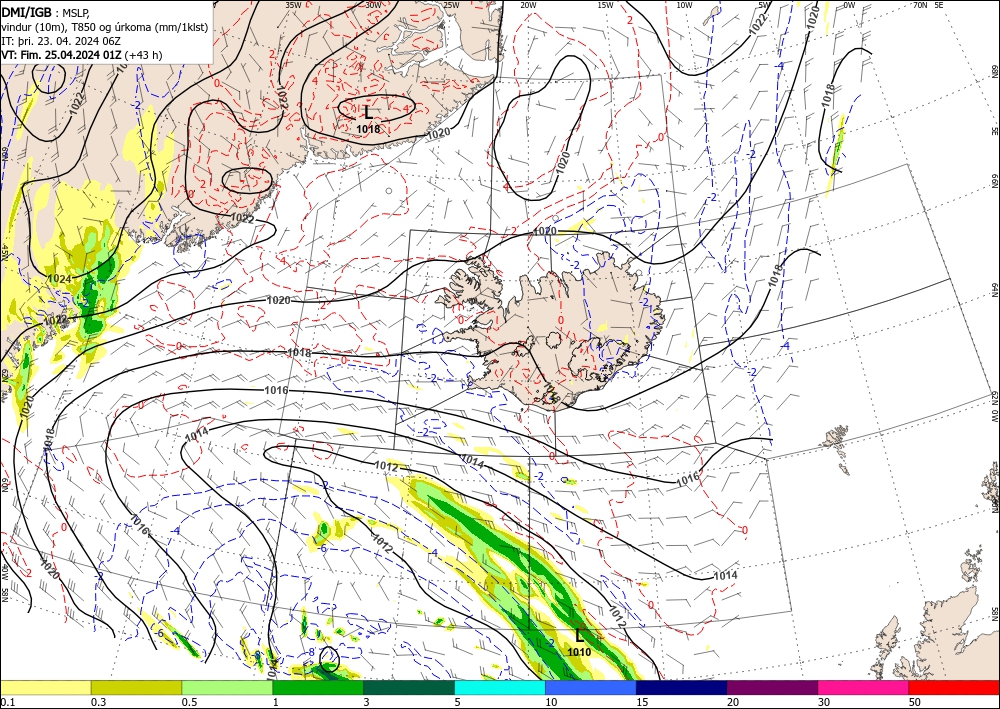Click the 30W longitude label

click(x=373, y=5)
